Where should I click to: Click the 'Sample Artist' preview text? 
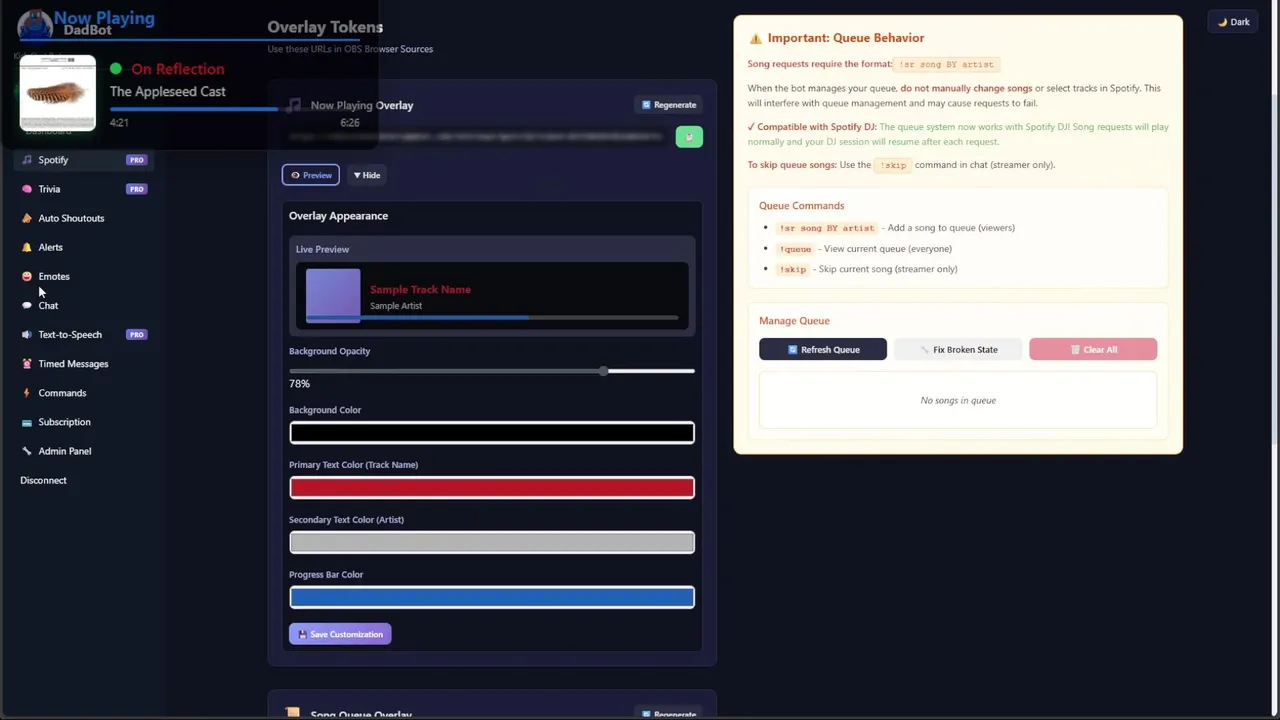click(x=396, y=306)
